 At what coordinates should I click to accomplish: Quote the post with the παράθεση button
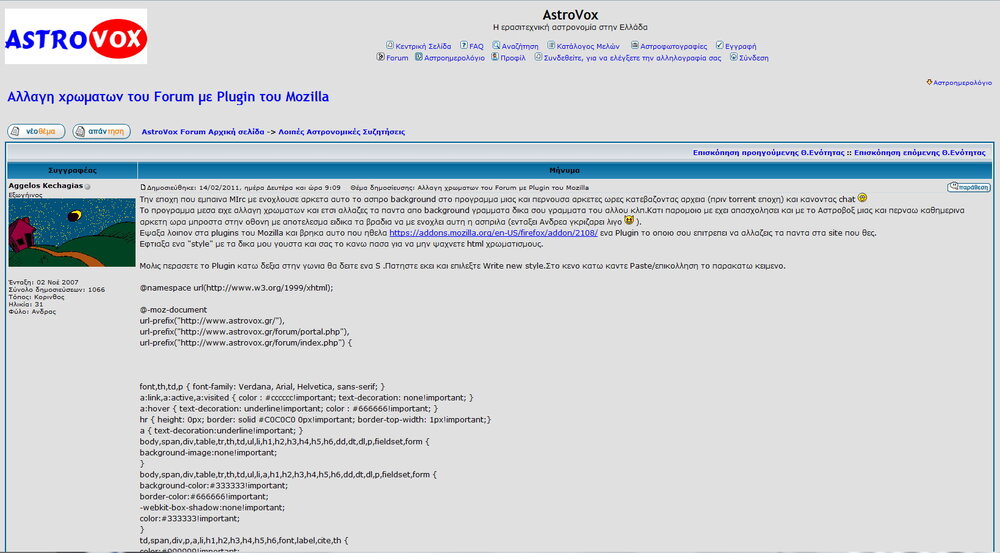(x=968, y=187)
